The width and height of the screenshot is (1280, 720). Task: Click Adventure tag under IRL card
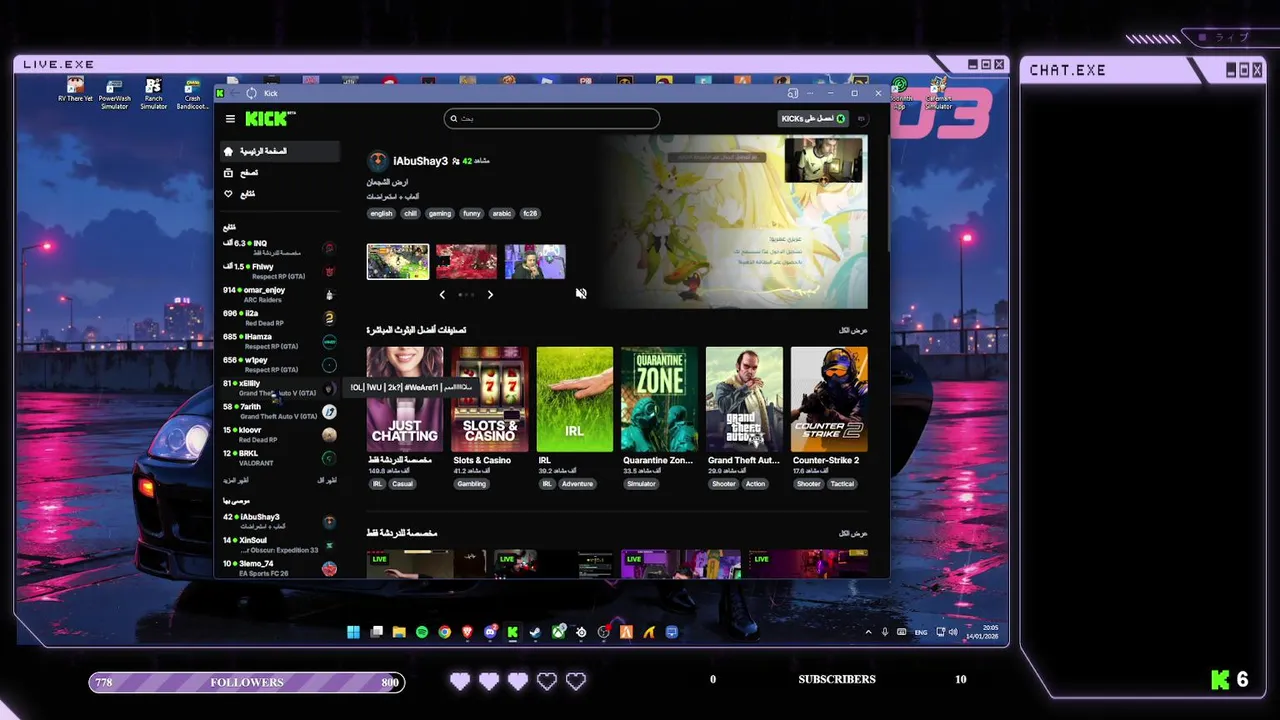(x=577, y=484)
